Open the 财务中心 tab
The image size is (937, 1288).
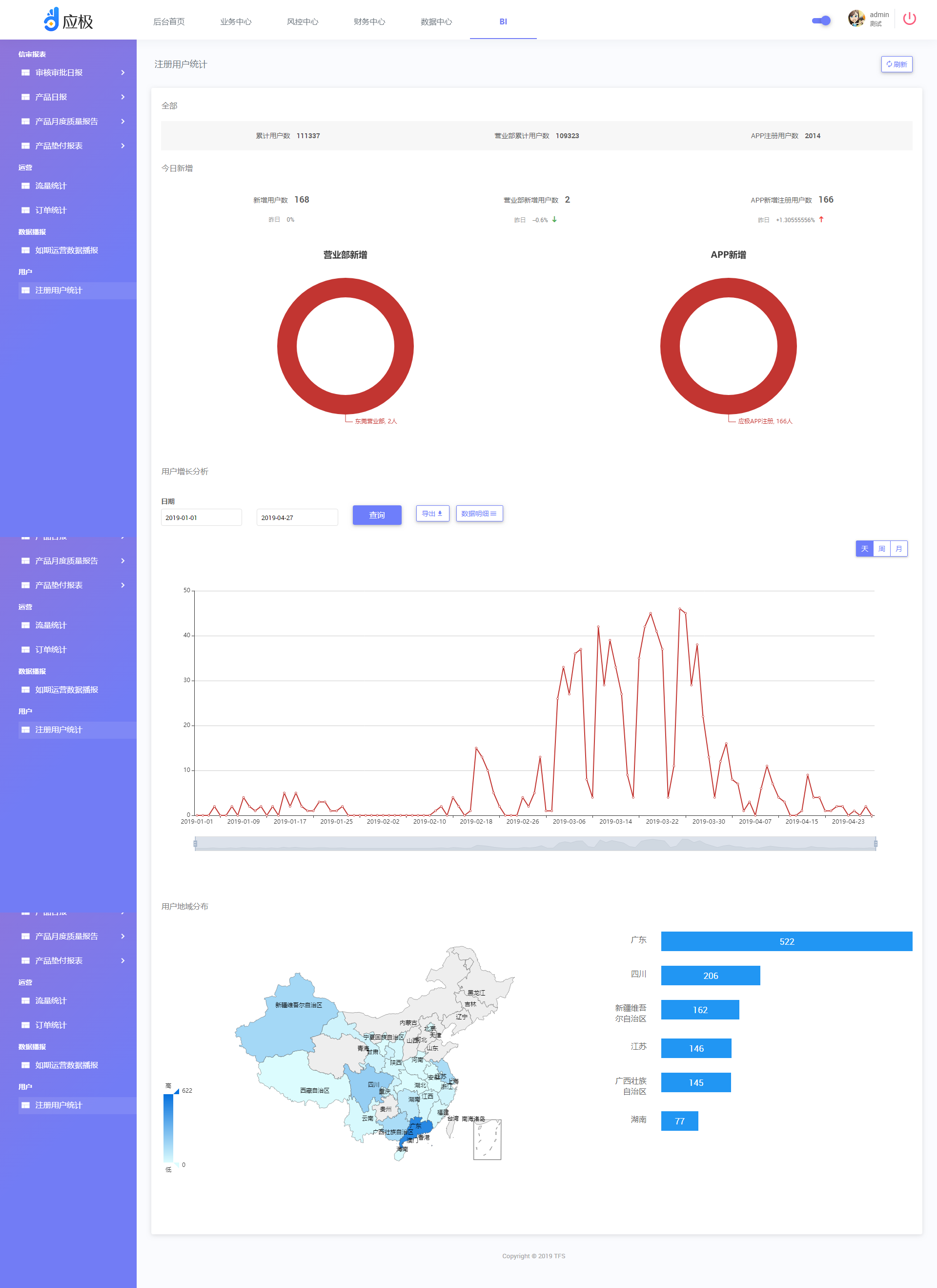tap(369, 21)
